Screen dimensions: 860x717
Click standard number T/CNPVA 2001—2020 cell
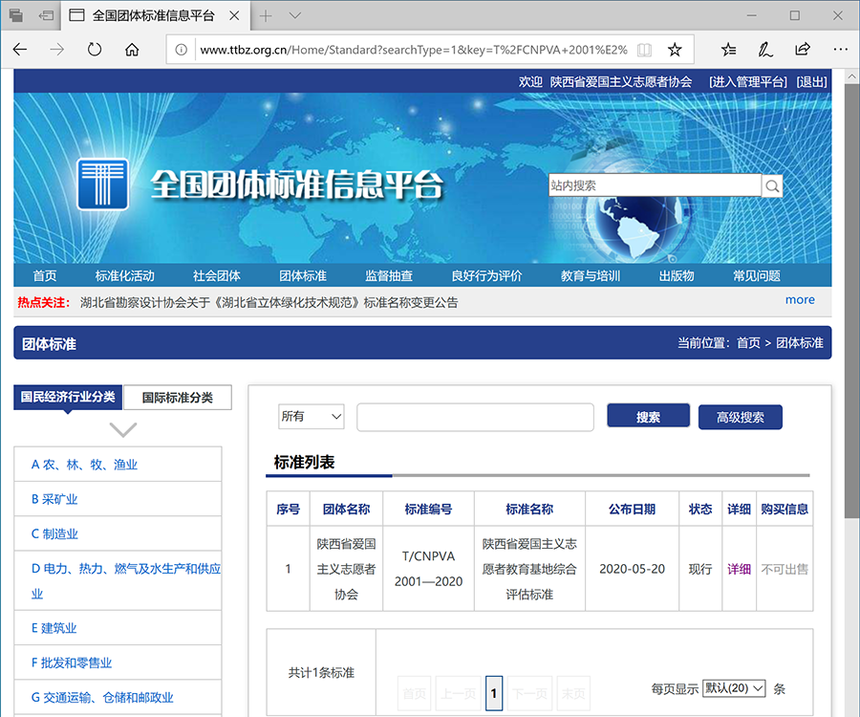[428, 569]
